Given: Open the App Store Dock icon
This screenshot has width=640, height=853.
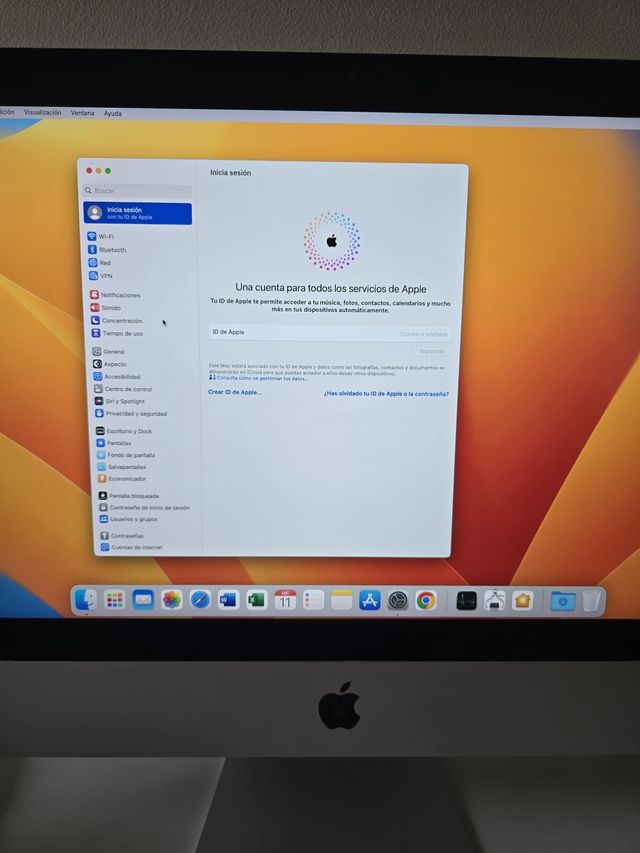Looking at the screenshot, I should pos(370,600).
